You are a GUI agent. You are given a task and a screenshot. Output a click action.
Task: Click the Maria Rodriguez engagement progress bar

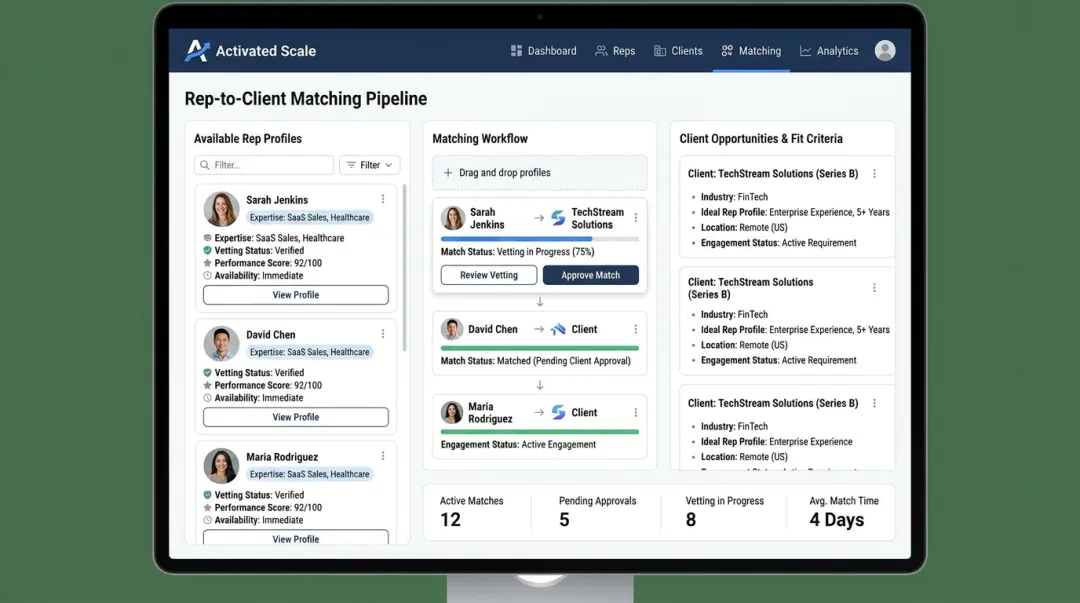[540, 431]
